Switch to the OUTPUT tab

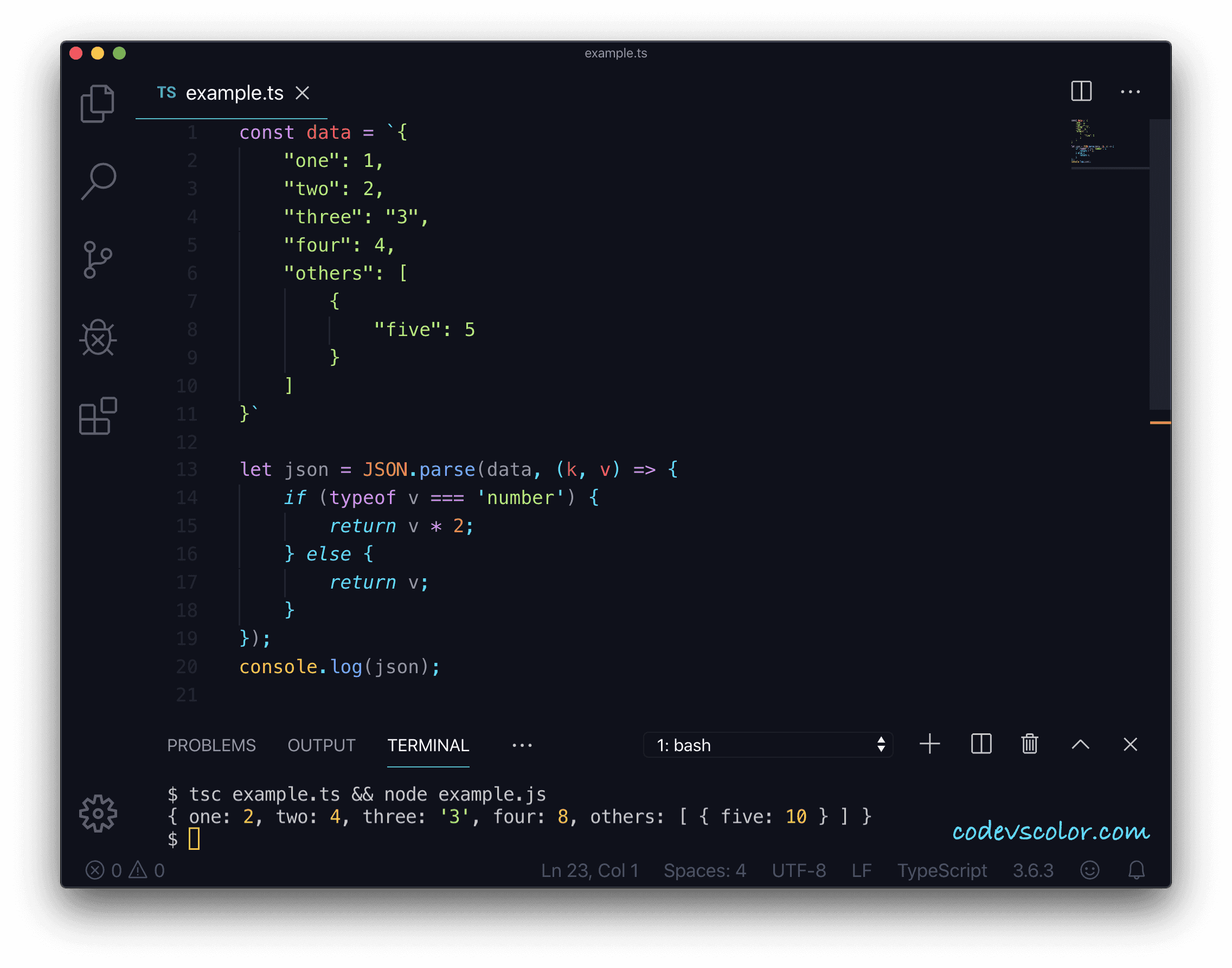[321, 745]
